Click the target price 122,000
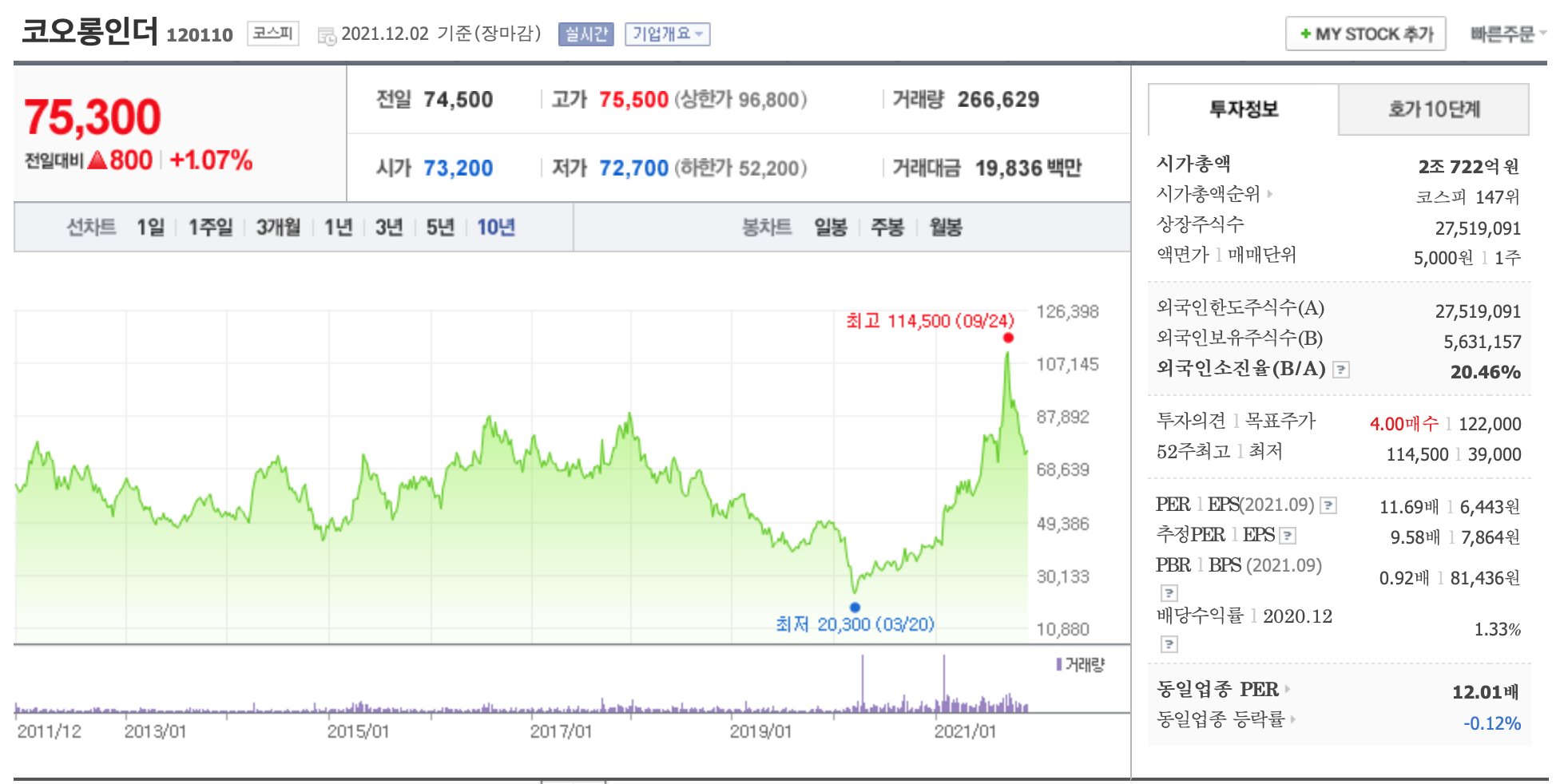 click(1490, 424)
